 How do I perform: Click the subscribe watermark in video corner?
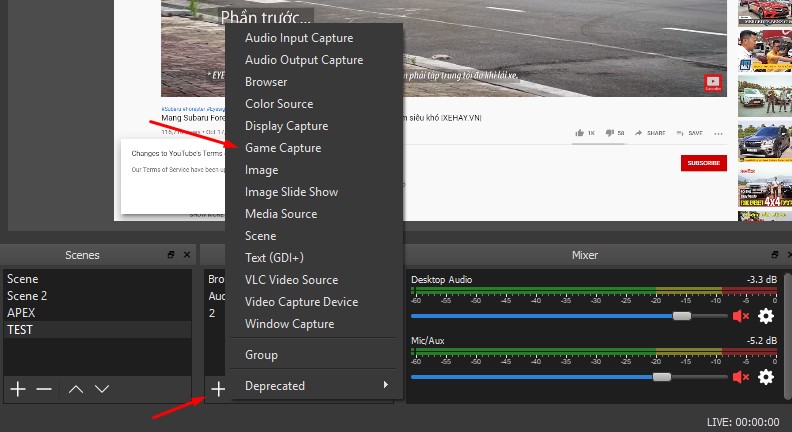[713, 83]
